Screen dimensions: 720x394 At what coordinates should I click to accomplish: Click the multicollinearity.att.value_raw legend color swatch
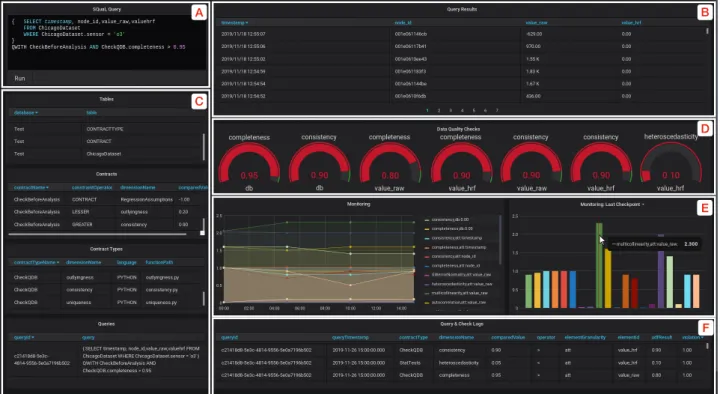coord(427,293)
